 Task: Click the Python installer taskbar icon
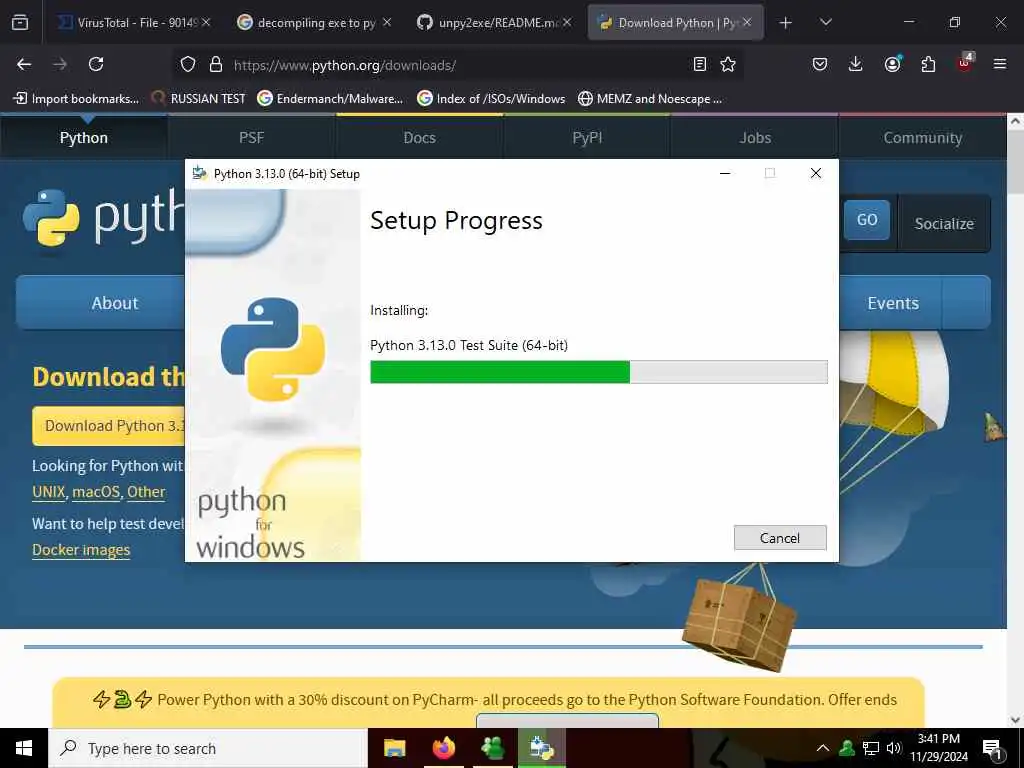coord(542,748)
